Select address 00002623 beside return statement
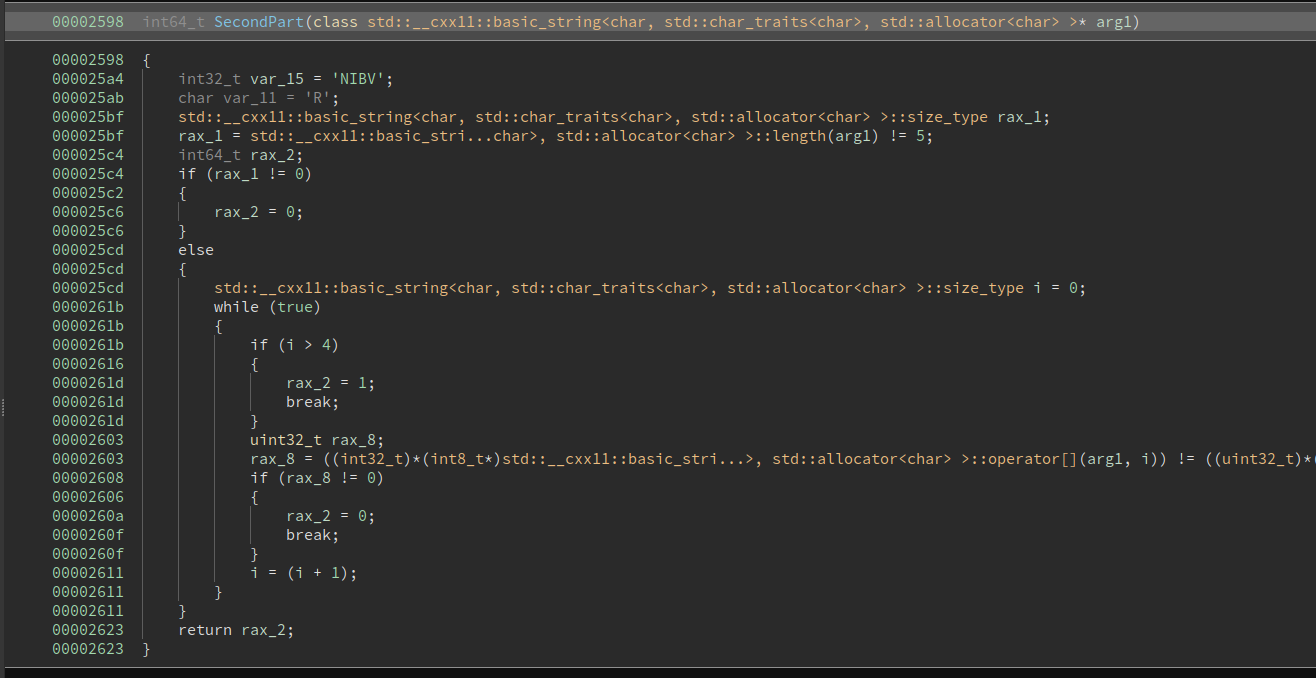Image resolution: width=1316 pixels, height=678 pixels. pyautogui.click(x=88, y=630)
